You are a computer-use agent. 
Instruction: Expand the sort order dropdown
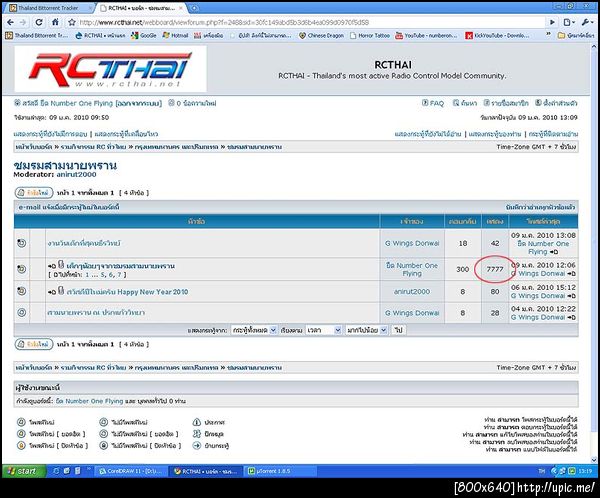coord(367,330)
